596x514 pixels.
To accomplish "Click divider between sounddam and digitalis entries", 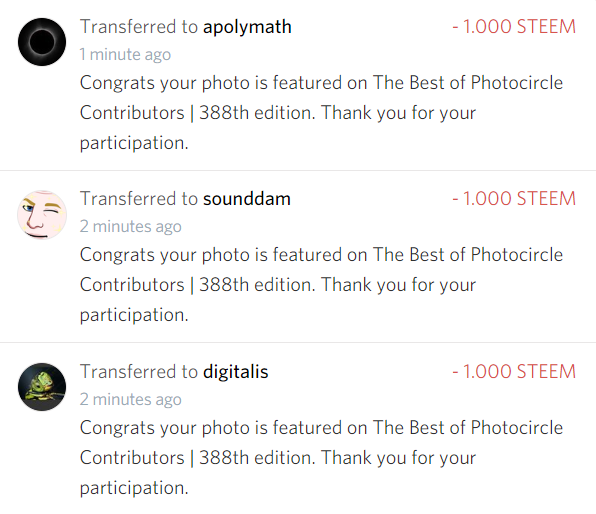I will (x=298, y=343).
